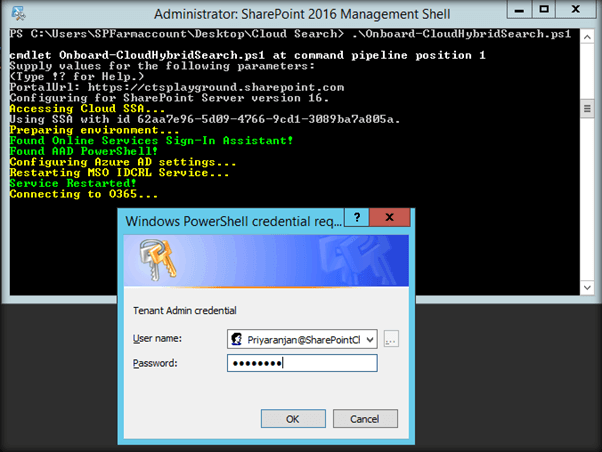Click the console scroll up arrow
The height and width of the screenshot is (452, 602).
point(587,37)
